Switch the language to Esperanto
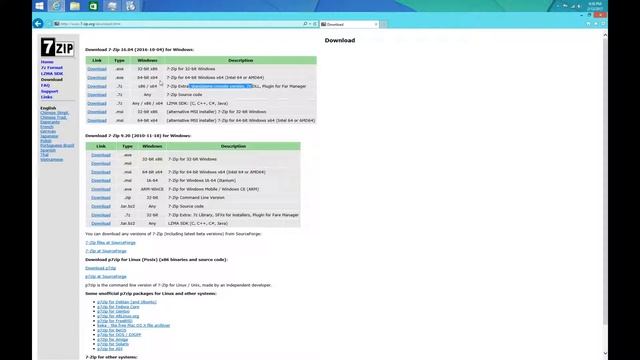The width and height of the screenshot is (640, 360). (50, 122)
